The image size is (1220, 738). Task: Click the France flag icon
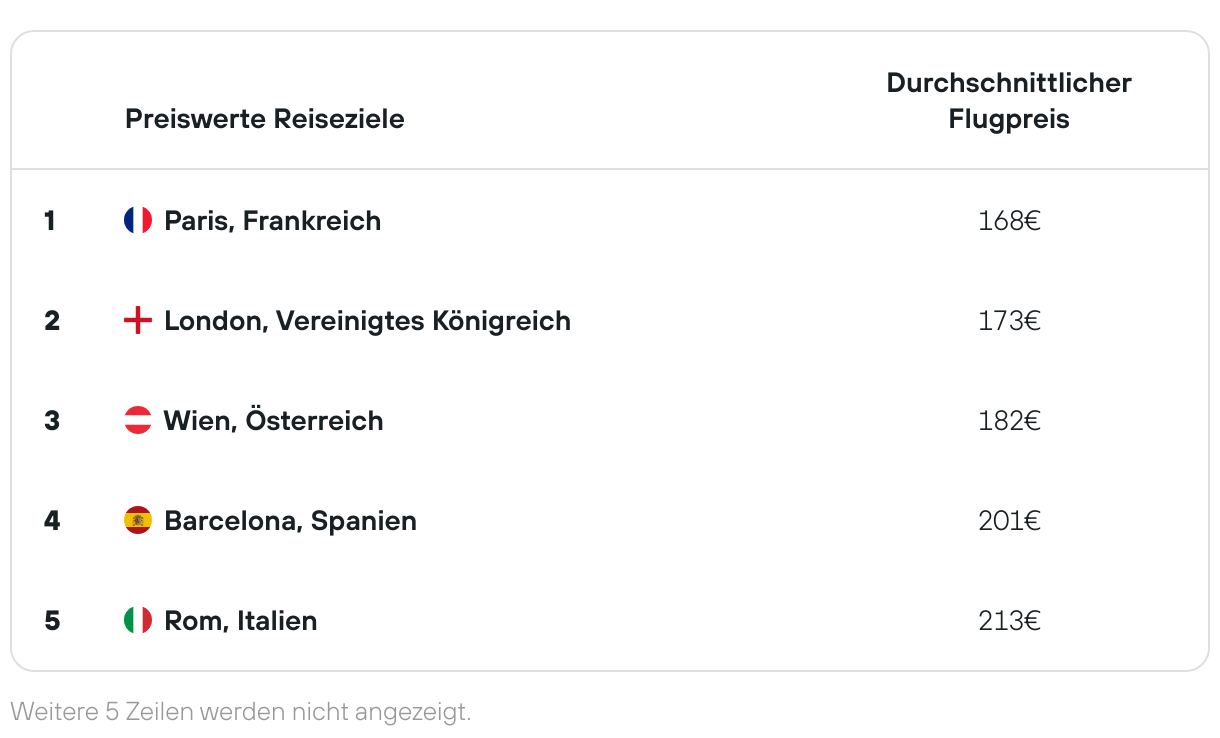[x=138, y=220]
